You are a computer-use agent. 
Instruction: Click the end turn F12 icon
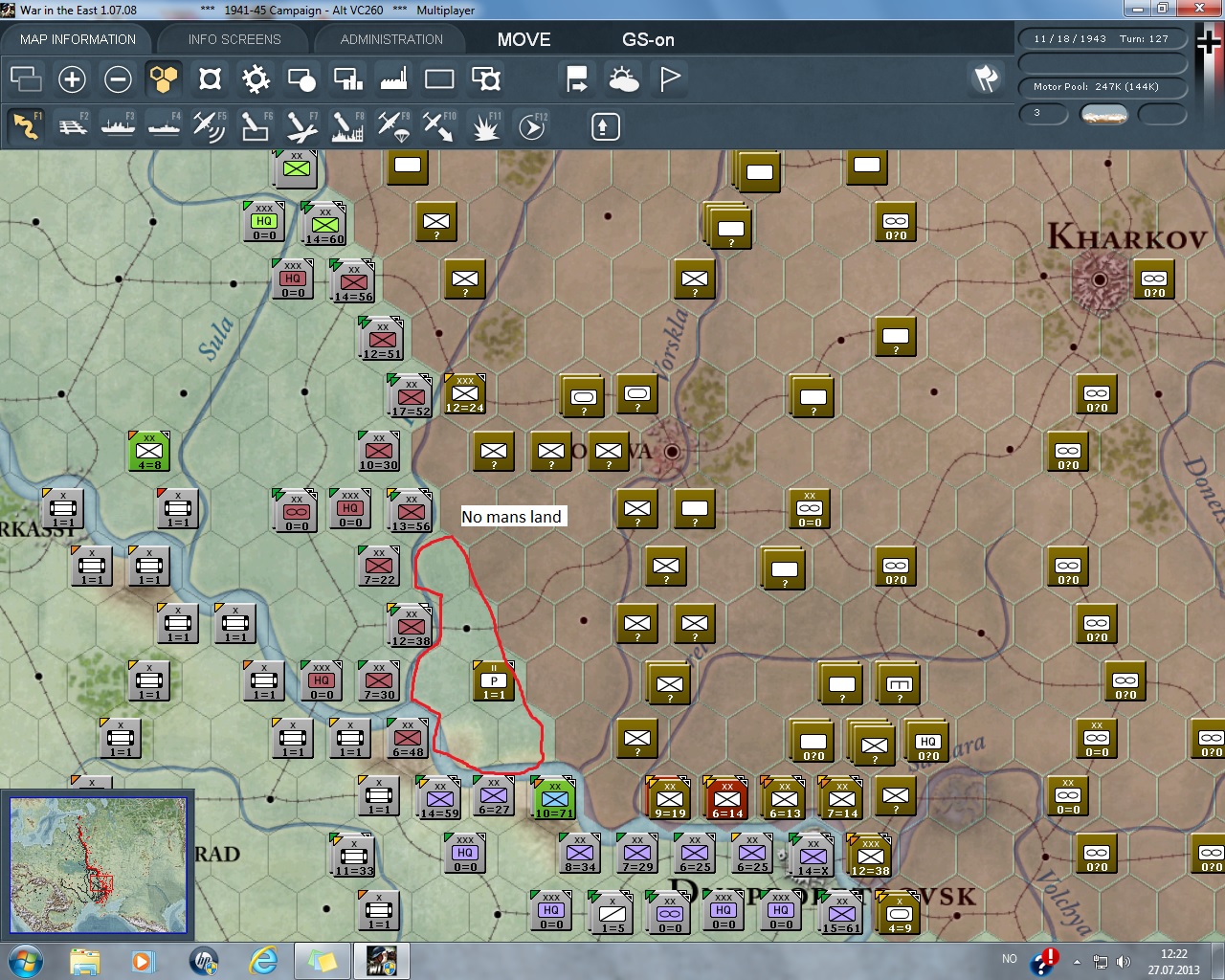point(531,126)
